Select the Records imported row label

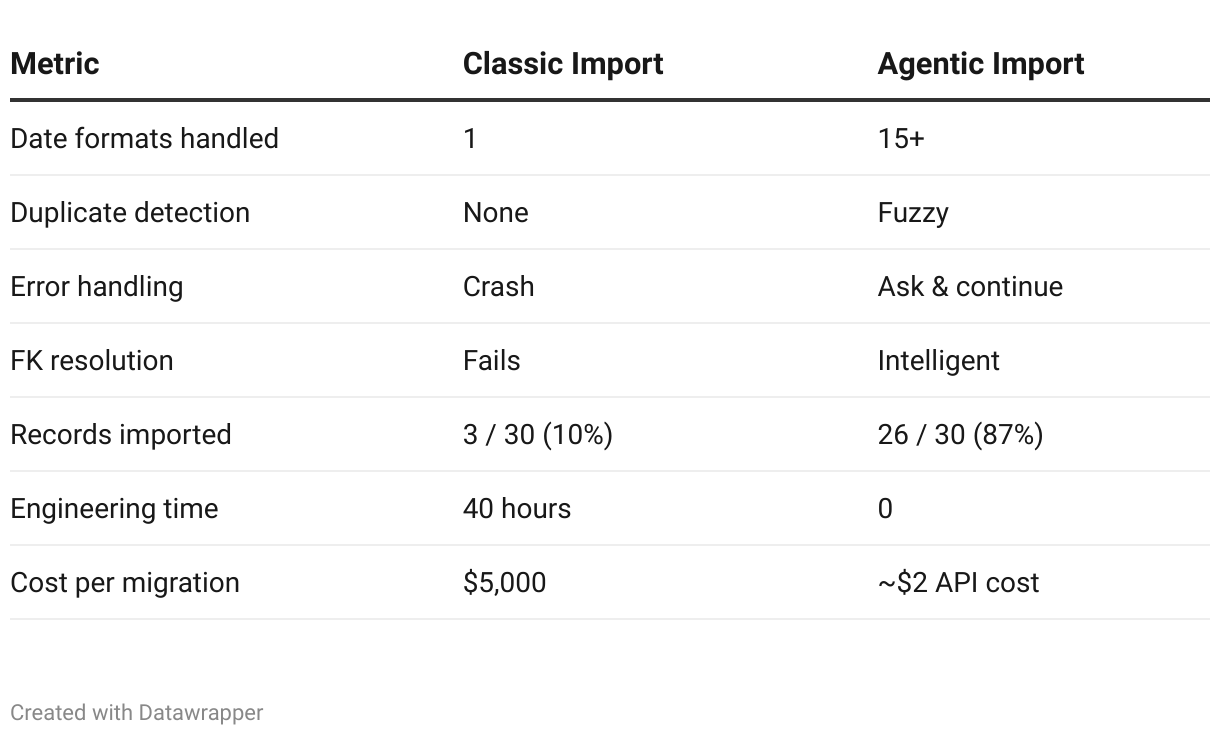(x=121, y=434)
